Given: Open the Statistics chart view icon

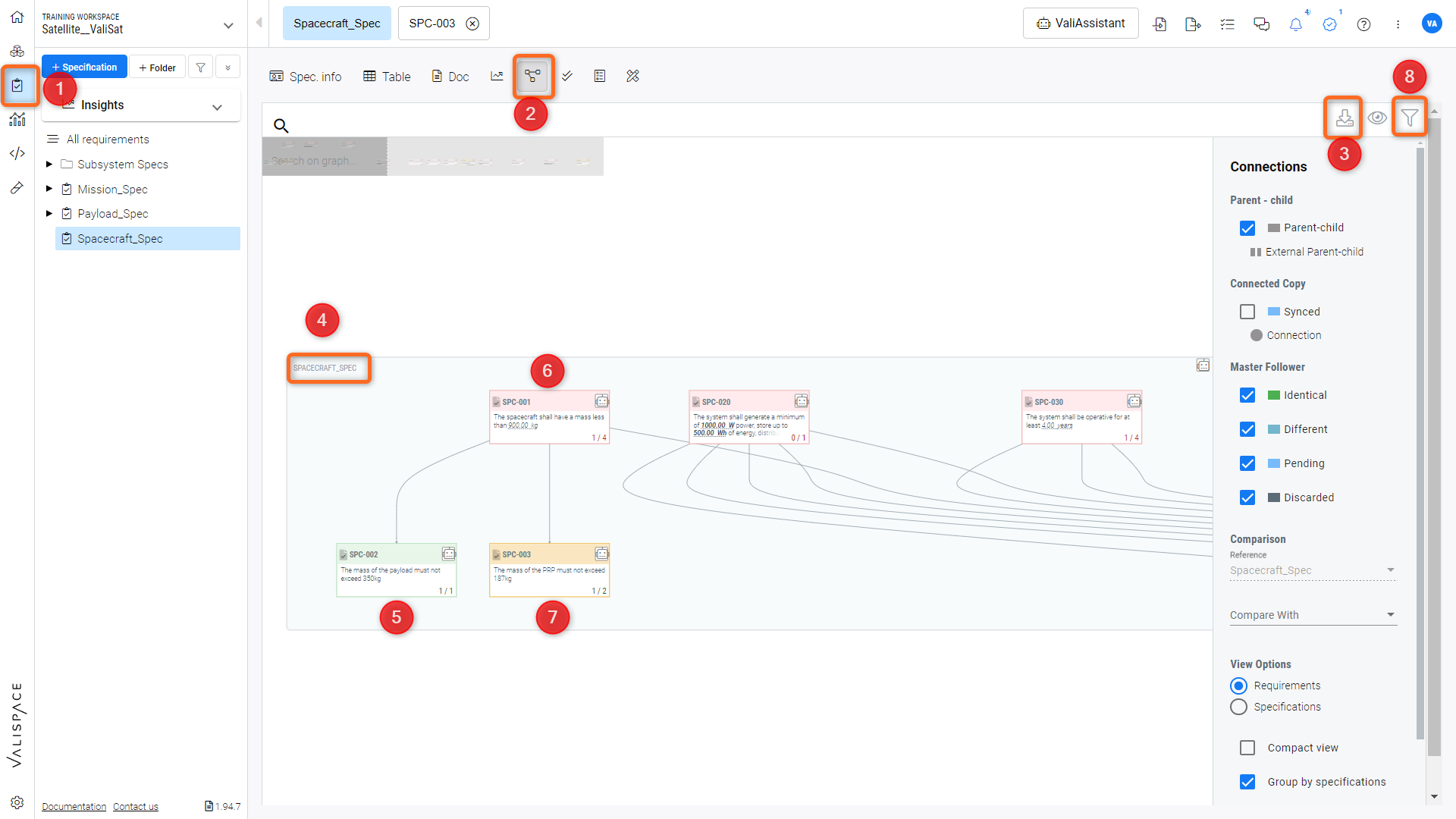Looking at the screenshot, I should 497,76.
